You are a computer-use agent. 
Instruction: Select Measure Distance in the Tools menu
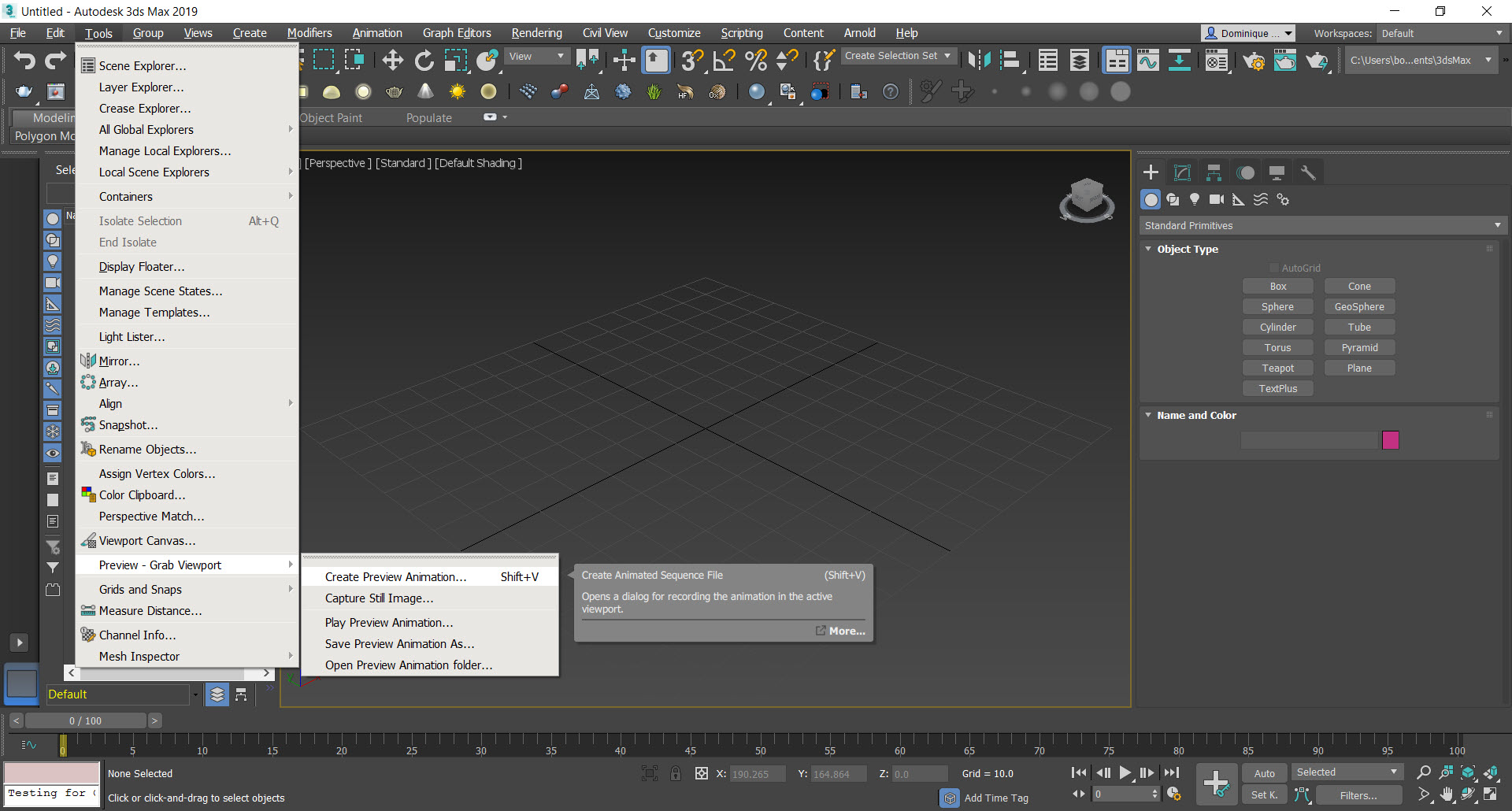[187, 611]
